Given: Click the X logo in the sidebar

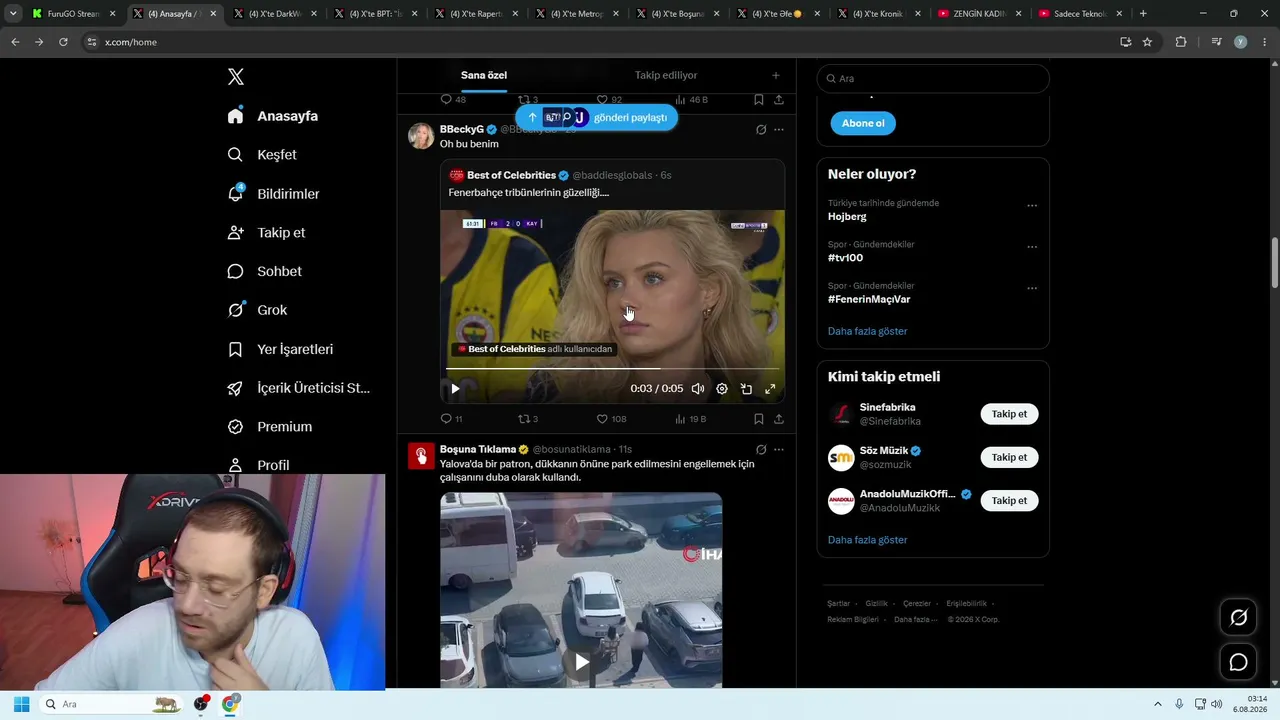Looking at the screenshot, I should tap(236, 77).
